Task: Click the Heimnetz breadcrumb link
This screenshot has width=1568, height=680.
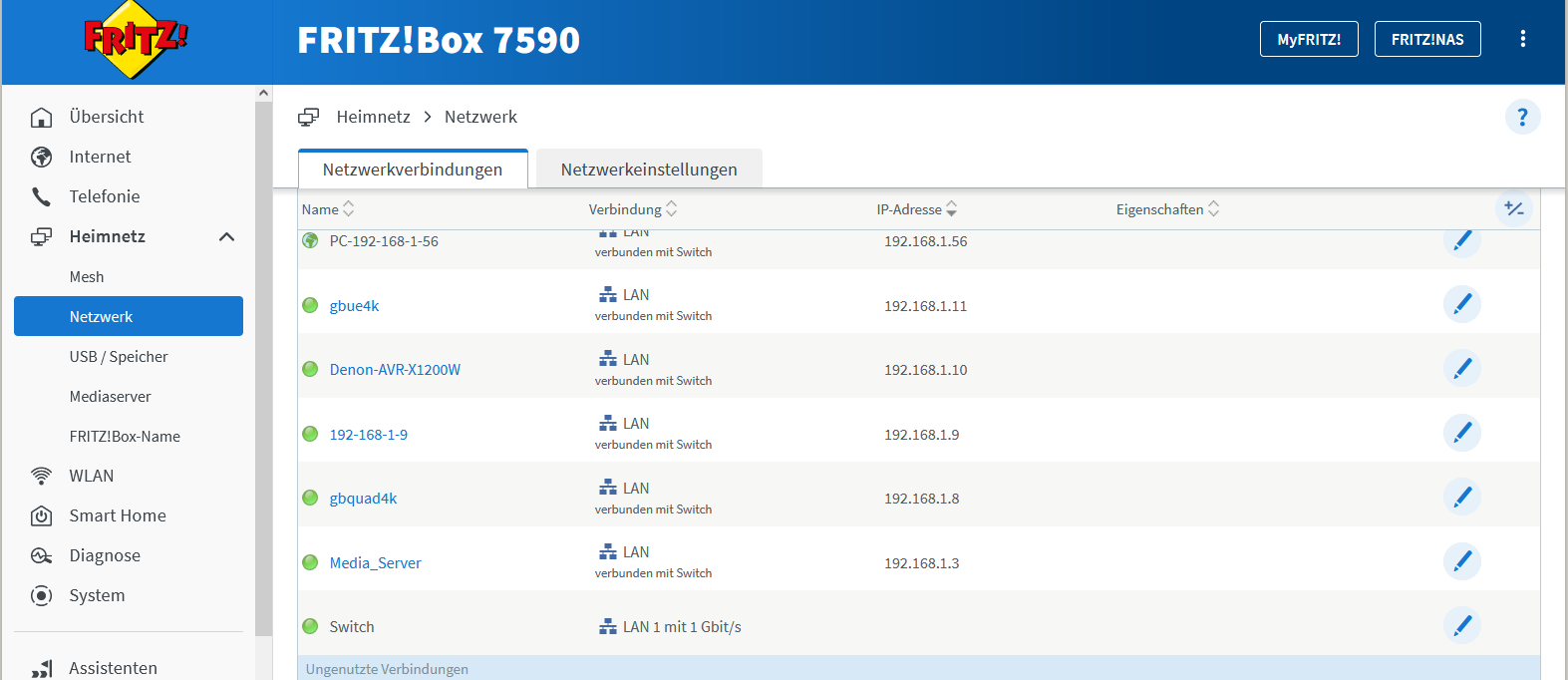Action: click(x=374, y=117)
